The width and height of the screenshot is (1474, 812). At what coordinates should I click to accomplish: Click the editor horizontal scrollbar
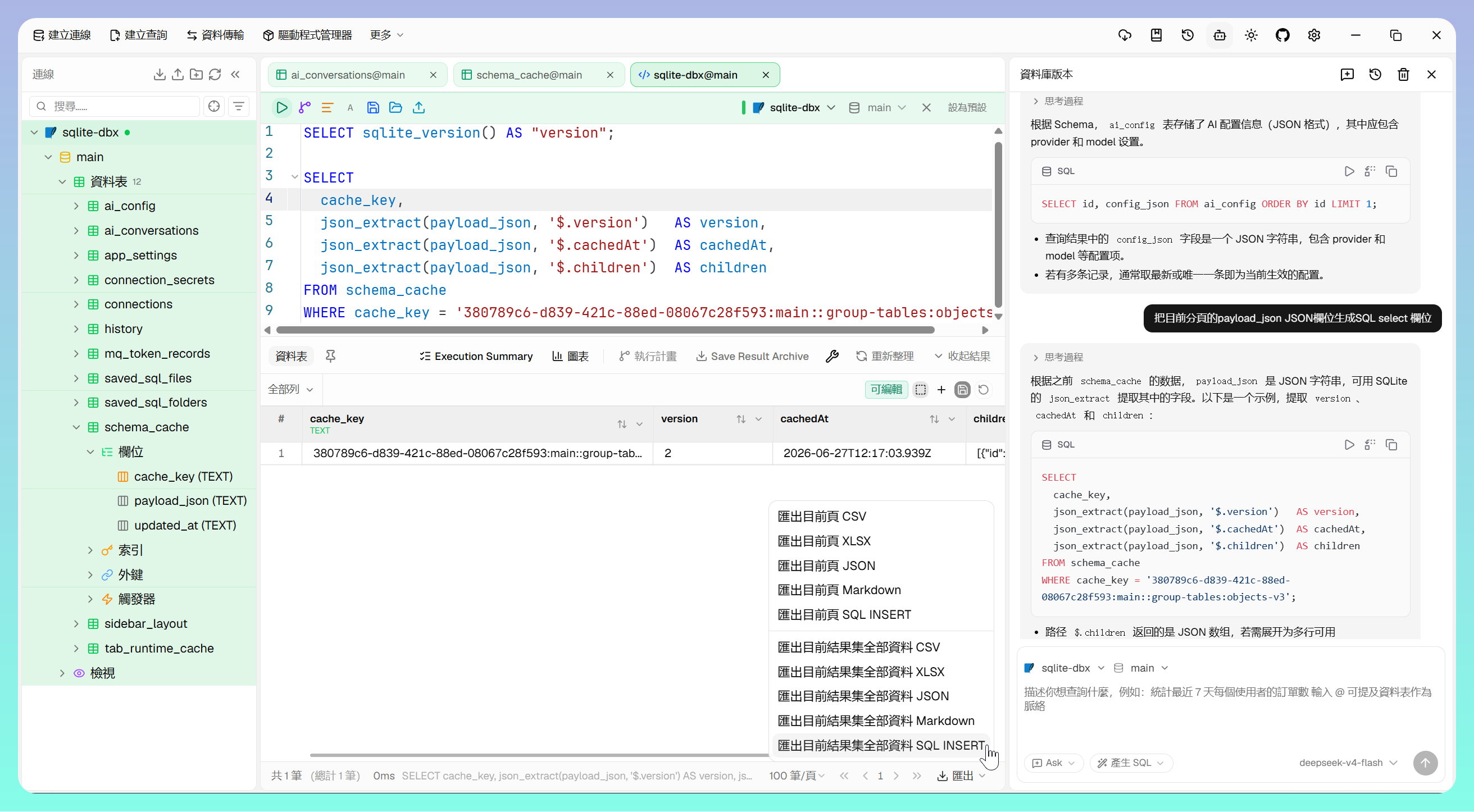(605, 330)
